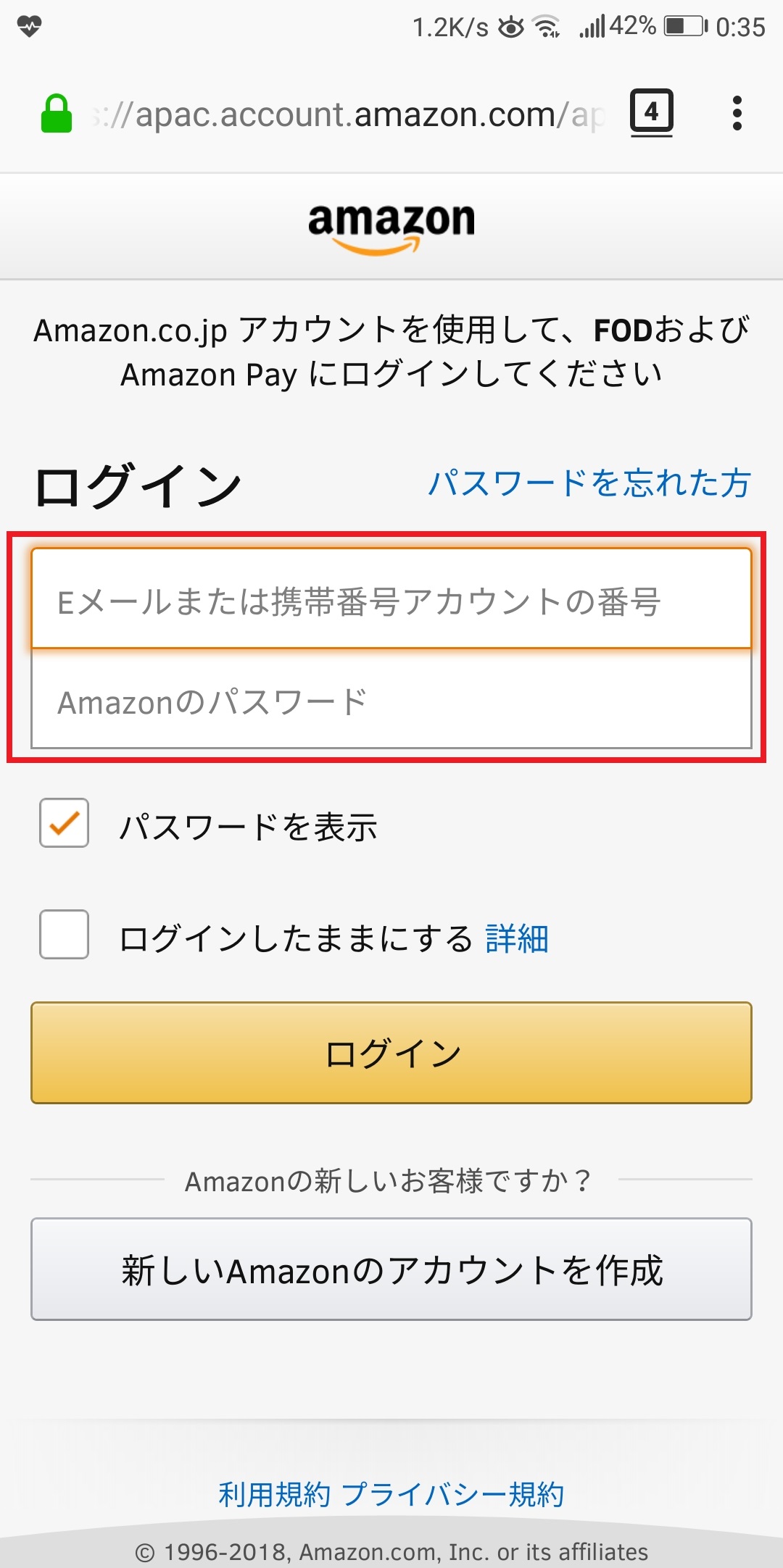
Task: Open the プライバシー規約 link
Action: coord(452,1494)
